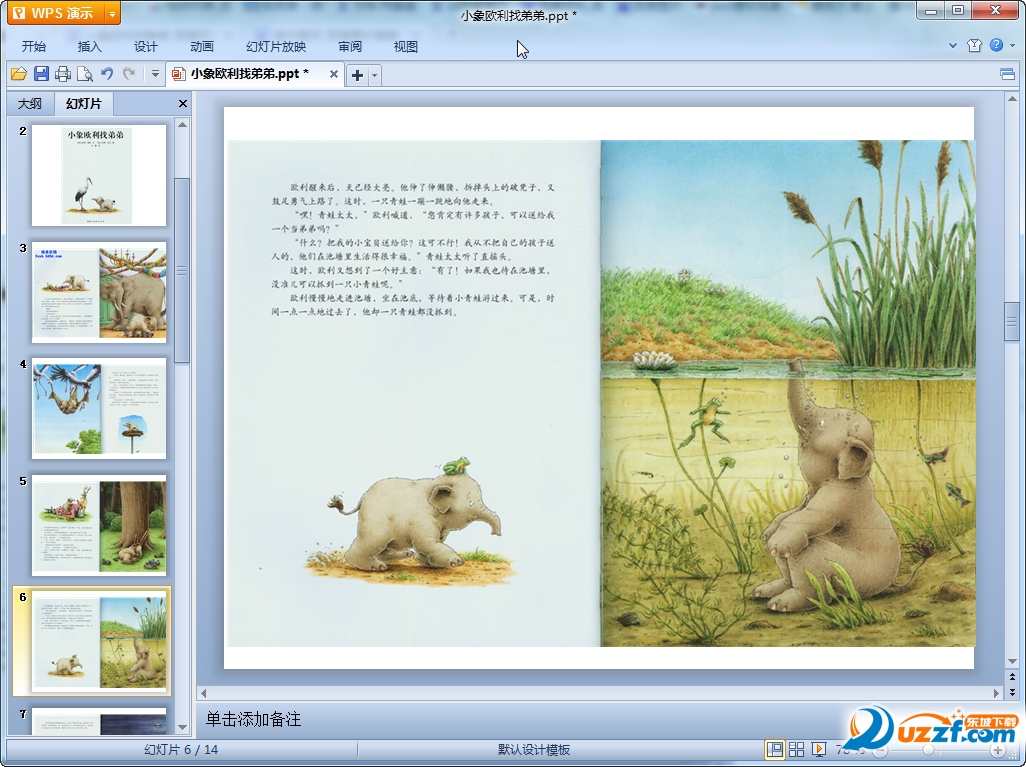
Task: Click the zoom slider handle
Action: click(x=929, y=750)
